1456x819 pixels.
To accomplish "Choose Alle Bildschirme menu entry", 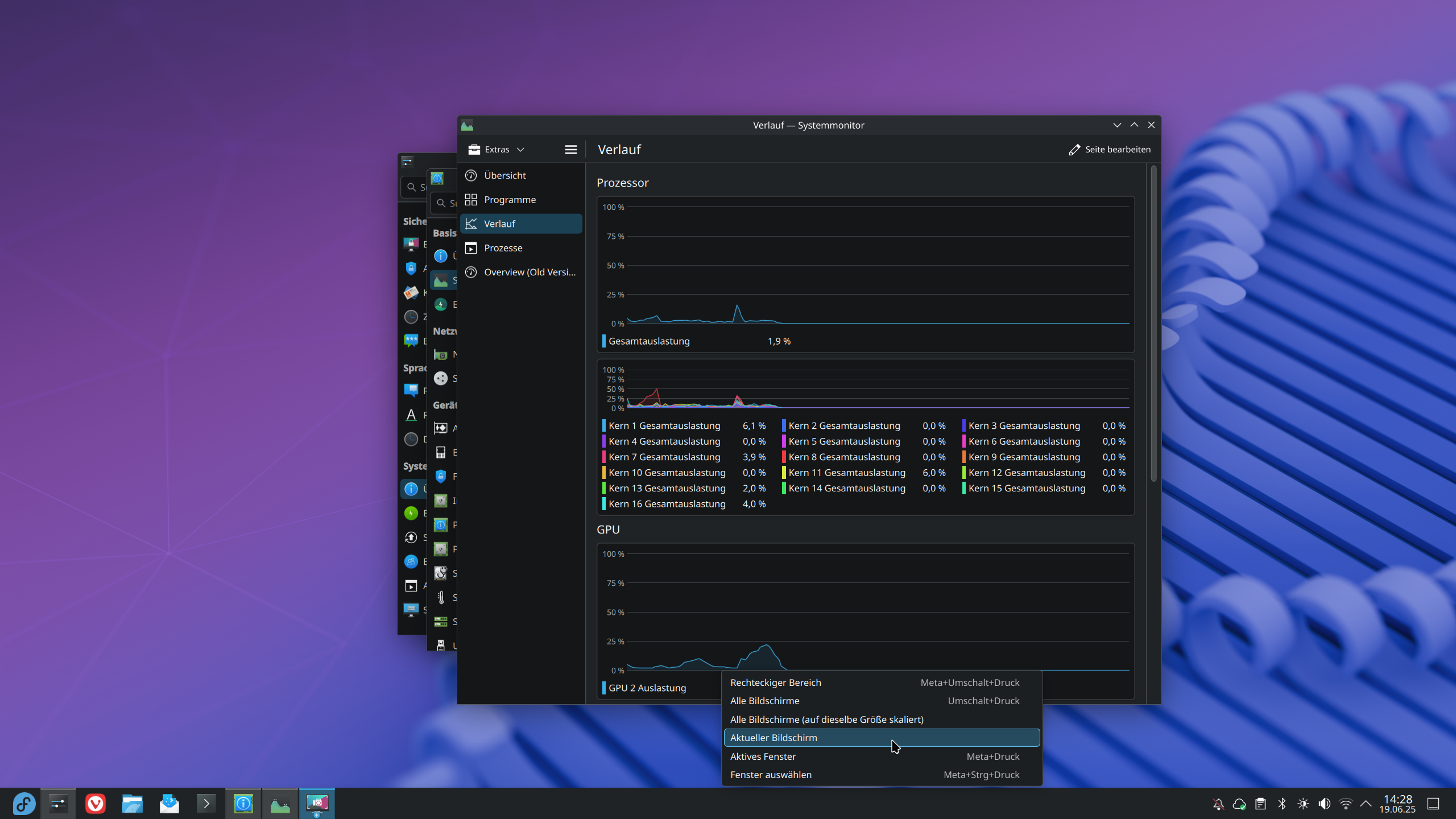I will tap(764, 701).
